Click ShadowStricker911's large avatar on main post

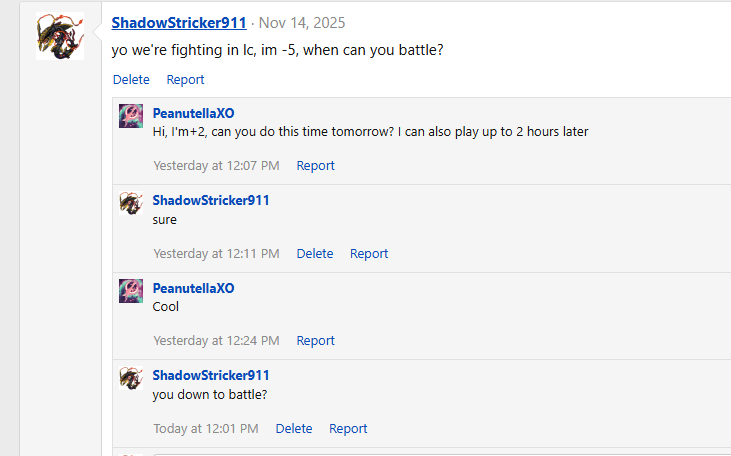point(60,37)
